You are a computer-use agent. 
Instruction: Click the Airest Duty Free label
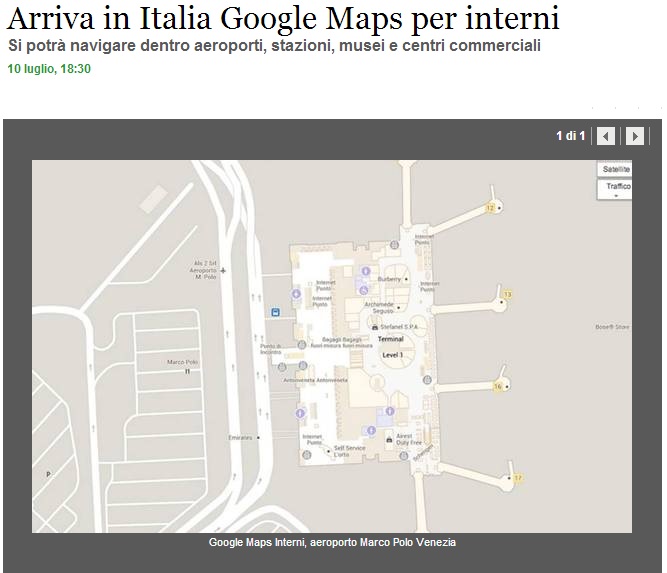pos(408,439)
